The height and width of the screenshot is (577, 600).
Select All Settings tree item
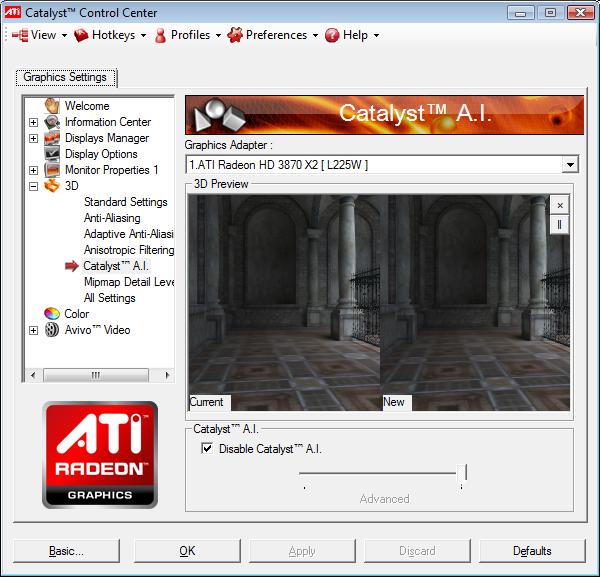pos(109,298)
